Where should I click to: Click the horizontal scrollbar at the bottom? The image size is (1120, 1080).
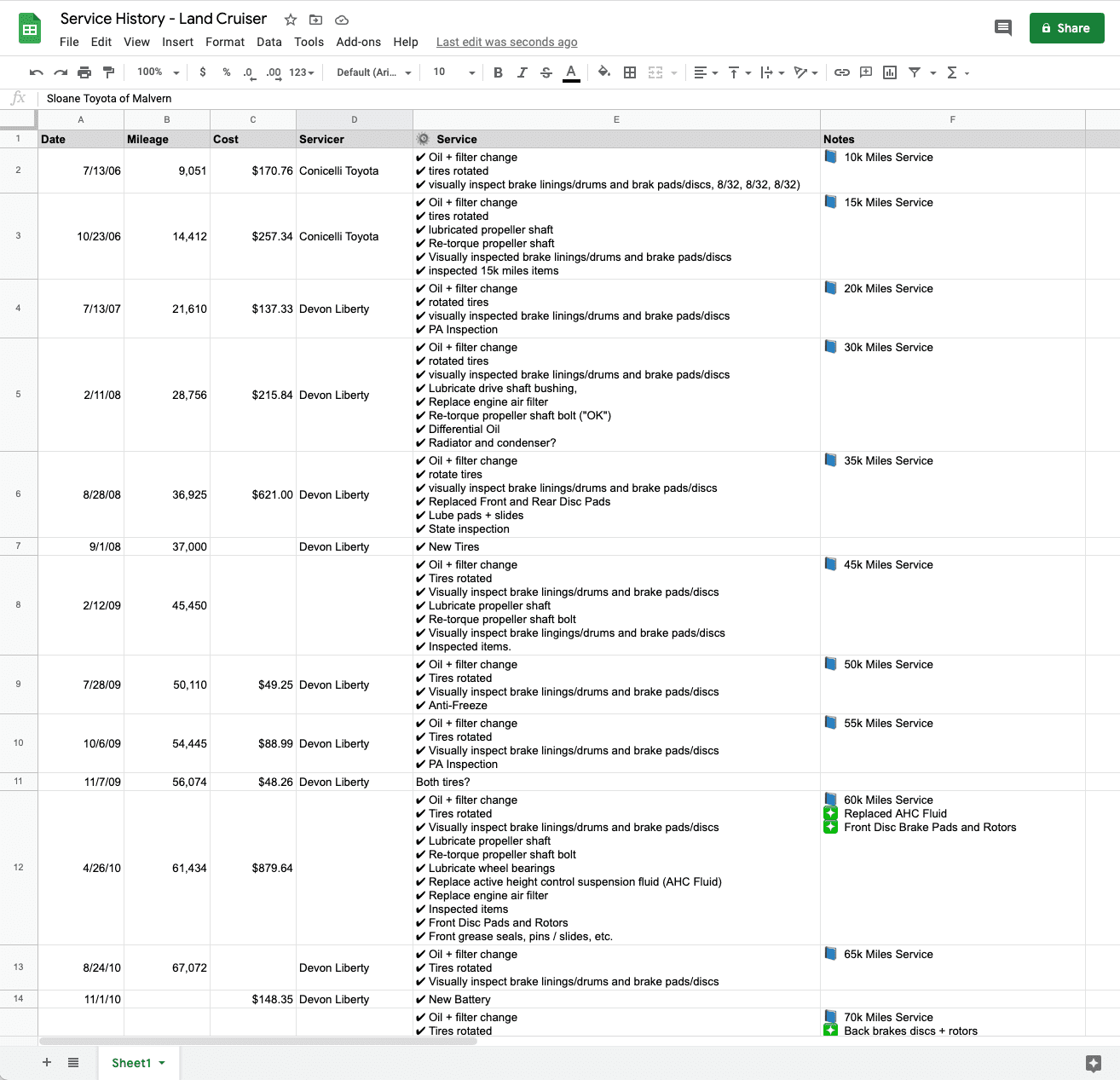pos(257,1041)
